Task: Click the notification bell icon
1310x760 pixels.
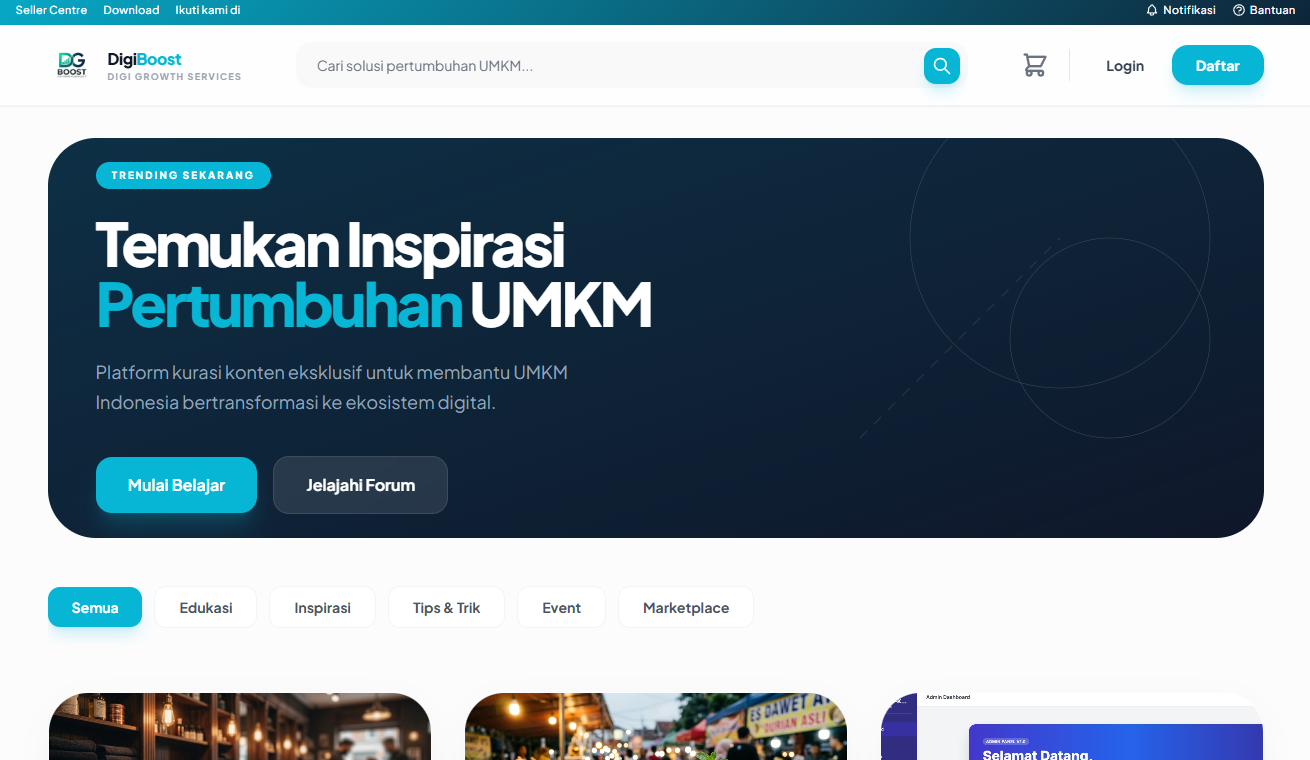Action: 1152,10
